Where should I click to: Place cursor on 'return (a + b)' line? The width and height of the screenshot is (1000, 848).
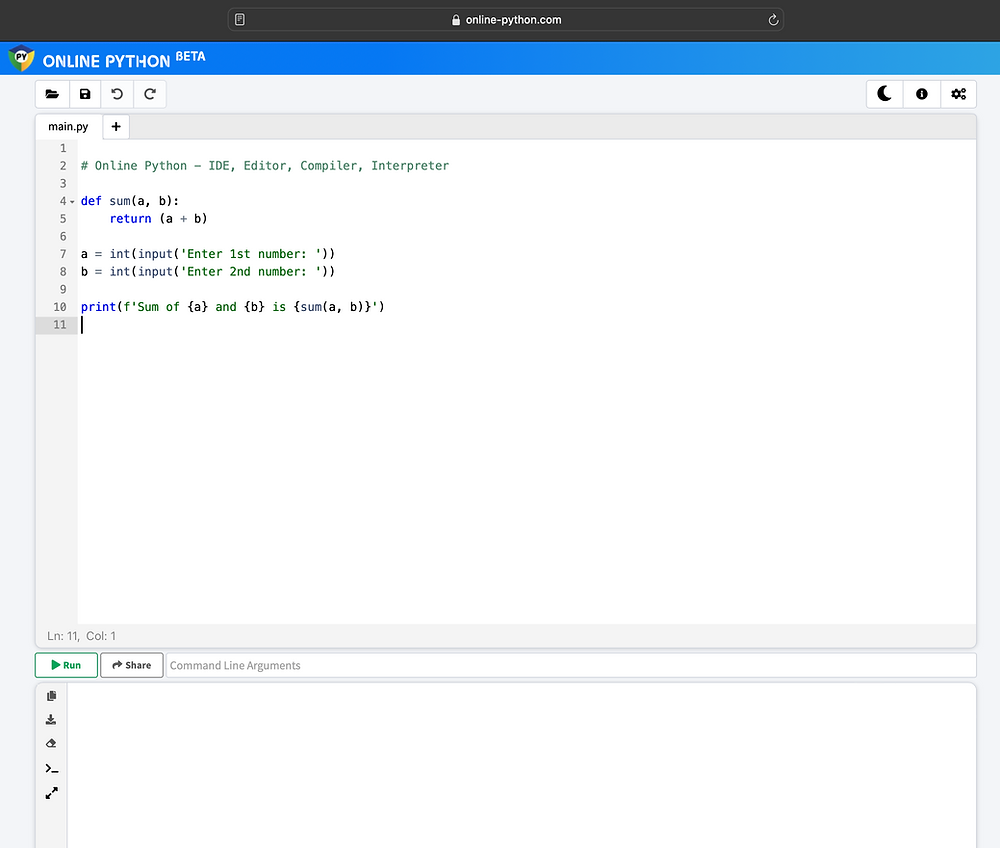coord(158,219)
